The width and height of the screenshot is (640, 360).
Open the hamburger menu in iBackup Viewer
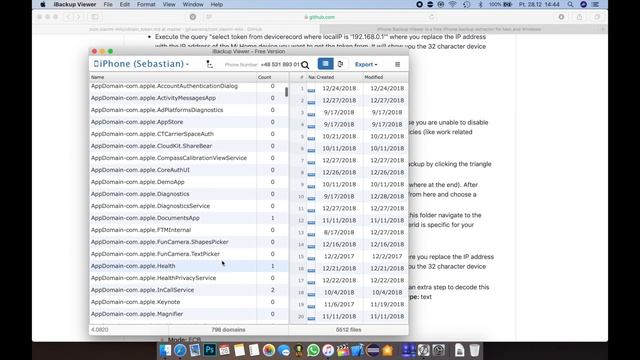point(398,64)
